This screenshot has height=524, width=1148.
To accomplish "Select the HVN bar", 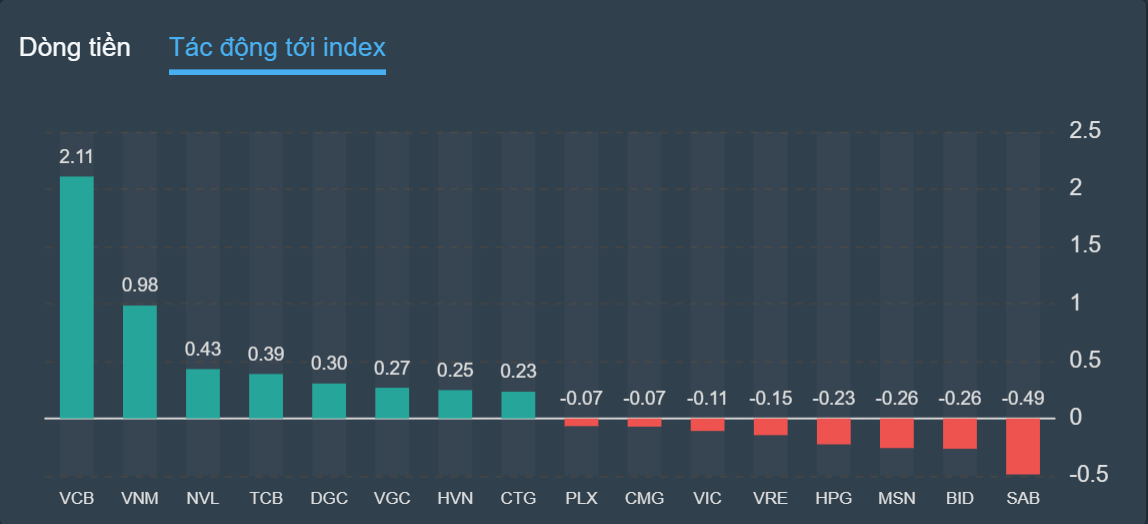I will pyautogui.click(x=455, y=403).
